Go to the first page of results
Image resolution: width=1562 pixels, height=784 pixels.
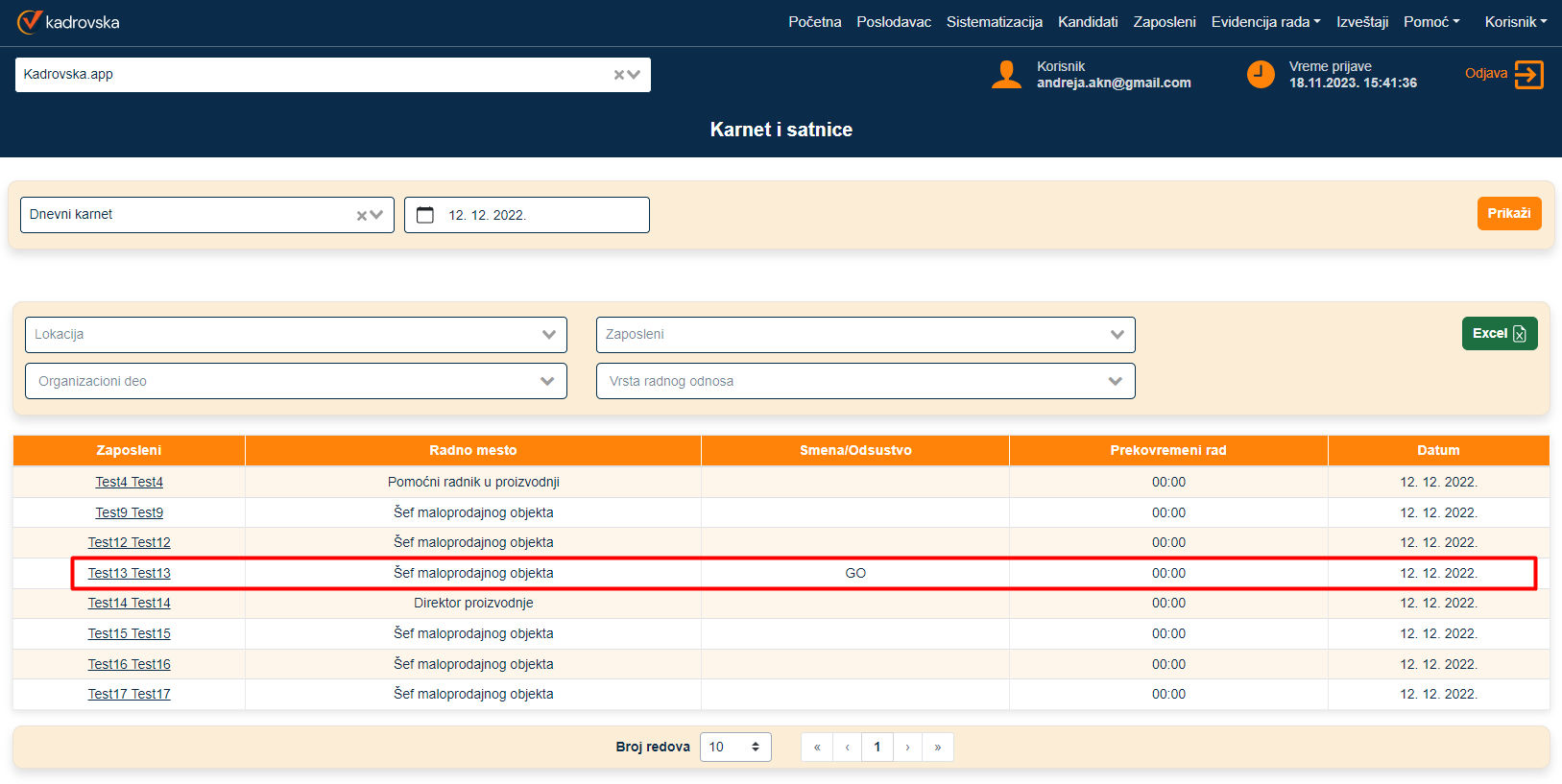[x=817, y=748]
